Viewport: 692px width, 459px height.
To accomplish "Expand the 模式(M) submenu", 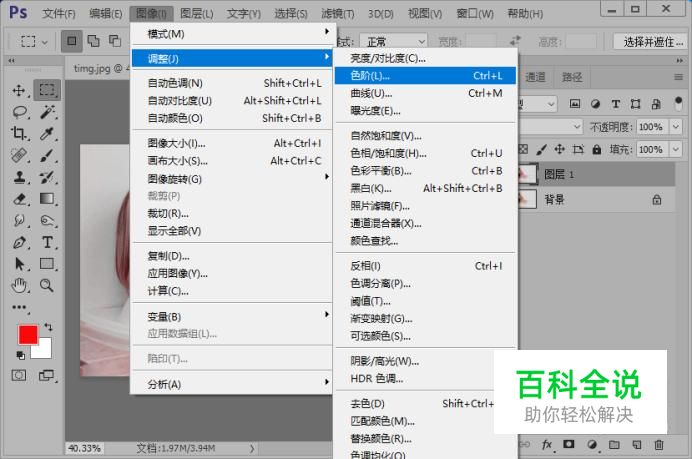I will [x=232, y=34].
